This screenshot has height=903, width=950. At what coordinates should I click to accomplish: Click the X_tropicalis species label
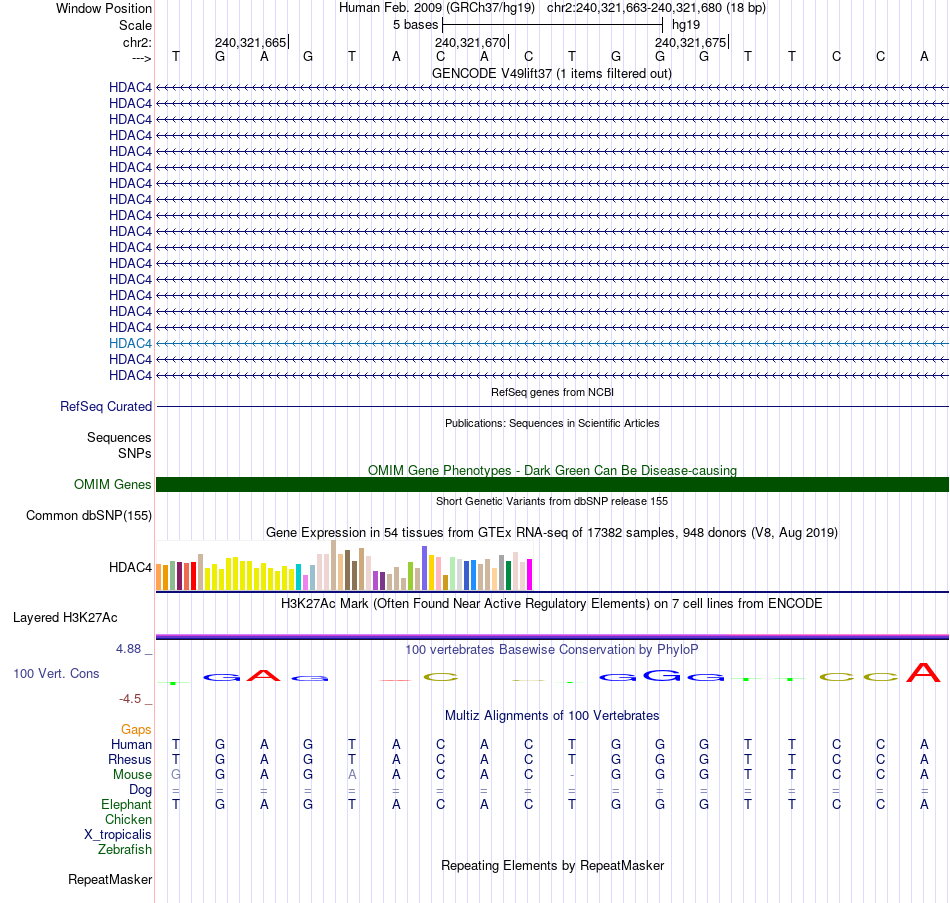point(118,835)
